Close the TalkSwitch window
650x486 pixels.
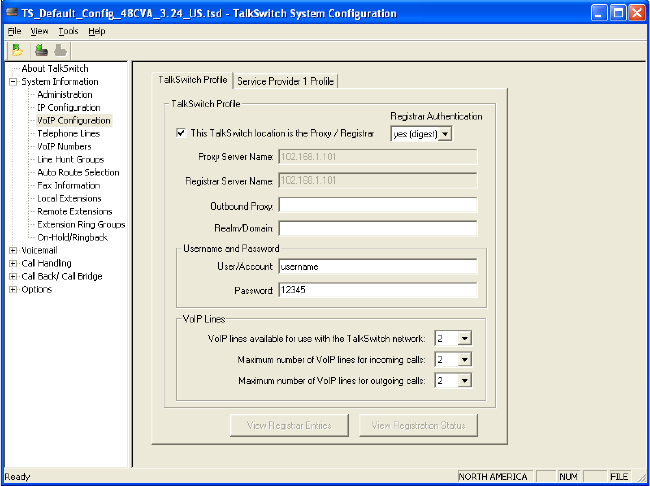pyautogui.click(x=636, y=13)
